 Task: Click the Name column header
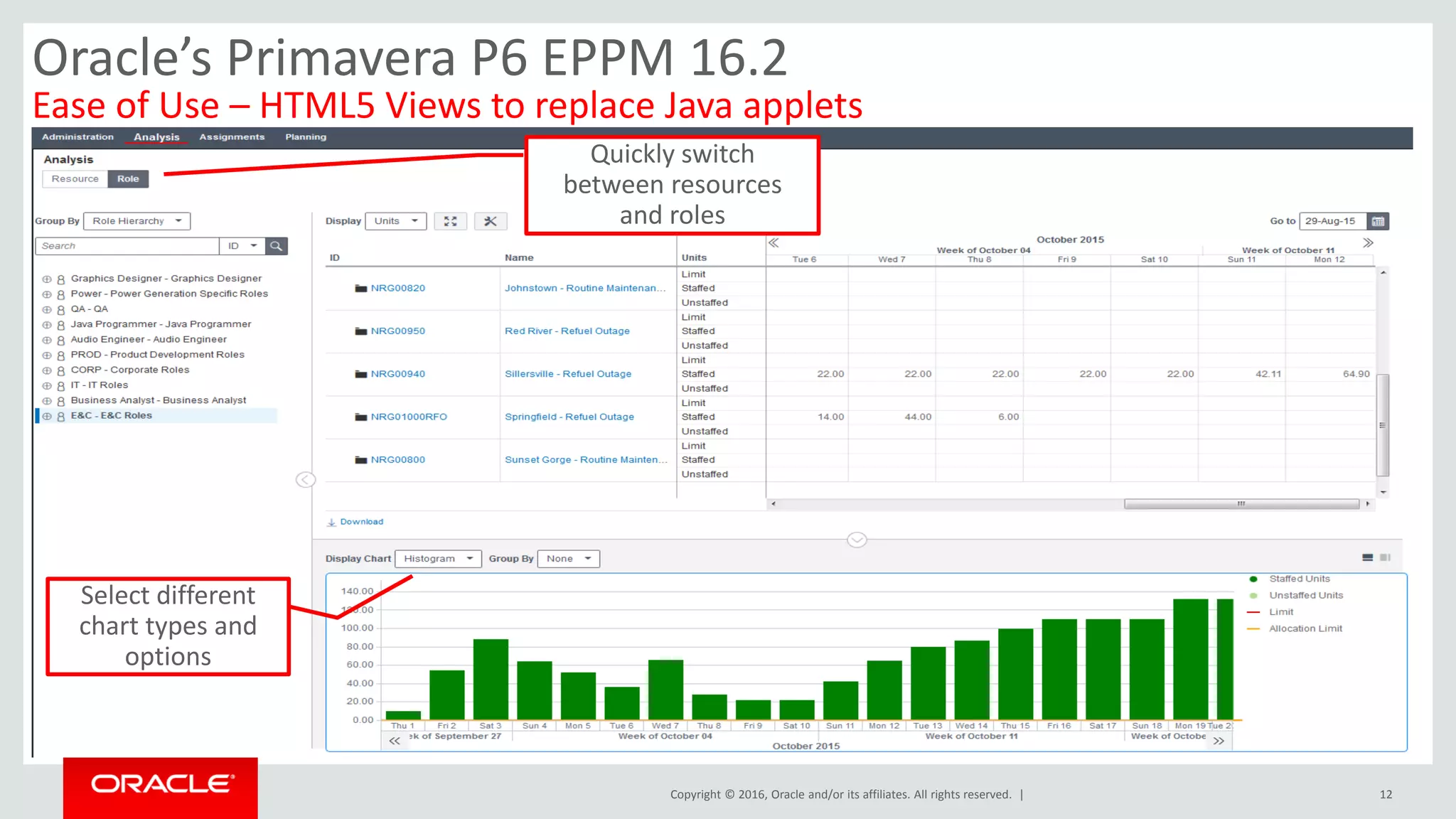(x=519, y=258)
